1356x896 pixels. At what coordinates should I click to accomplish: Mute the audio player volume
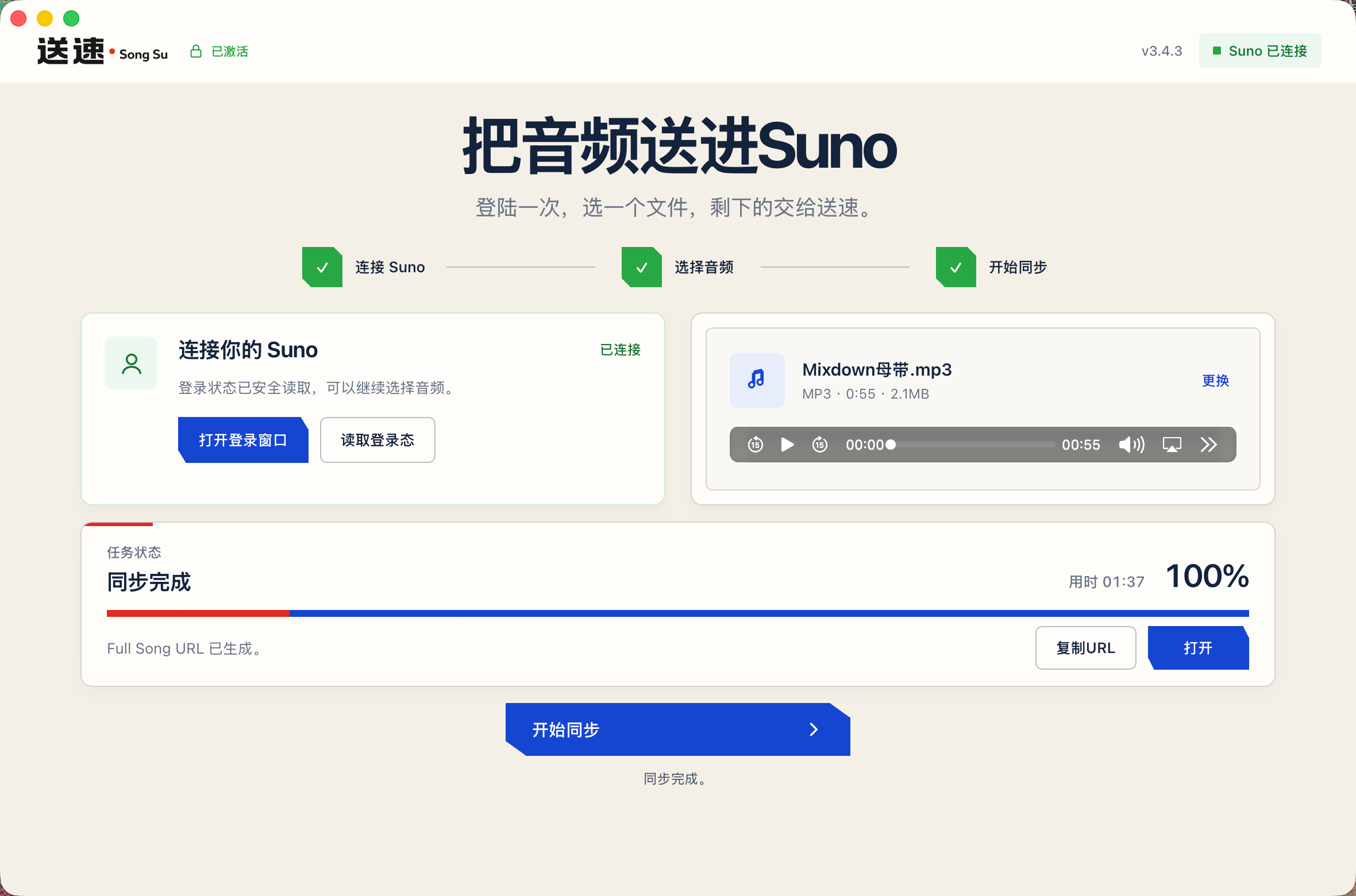(x=1131, y=445)
